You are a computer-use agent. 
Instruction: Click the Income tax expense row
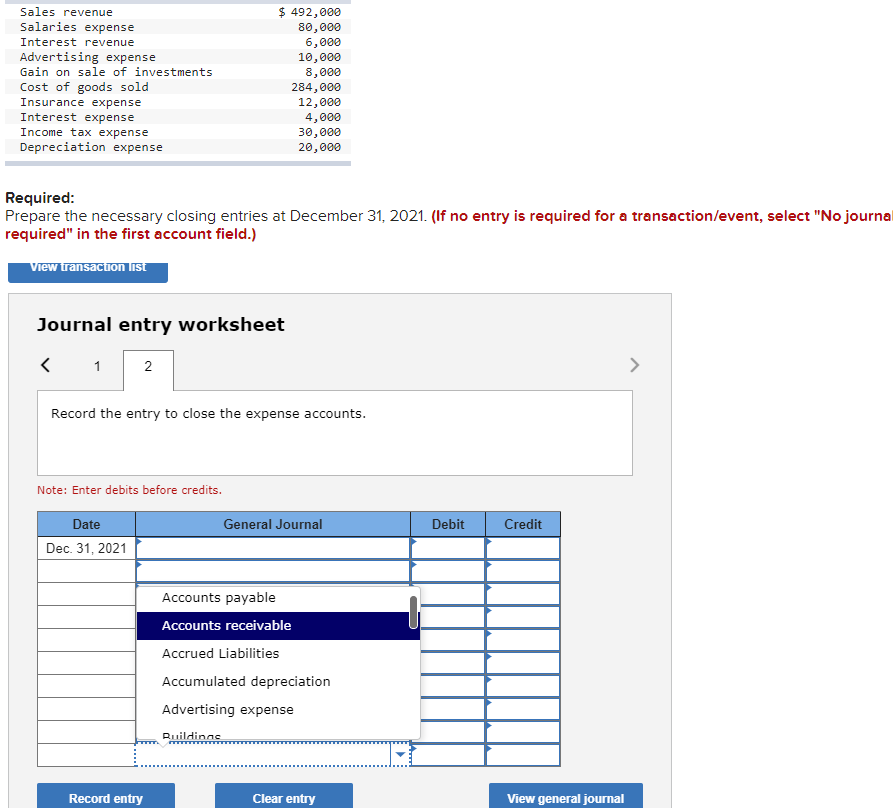coord(178,132)
